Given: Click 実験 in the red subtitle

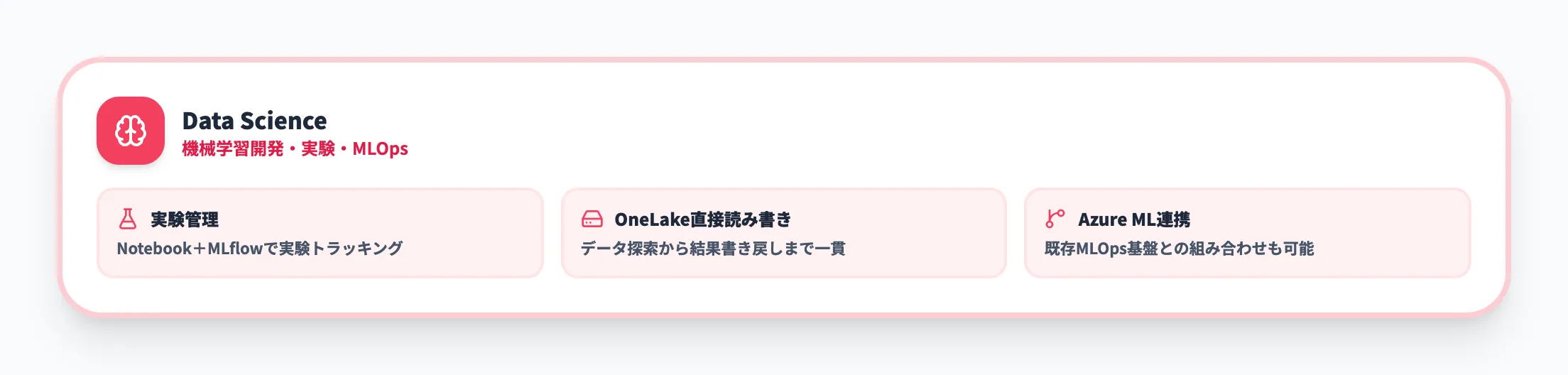Looking at the screenshot, I should click(317, 149).
